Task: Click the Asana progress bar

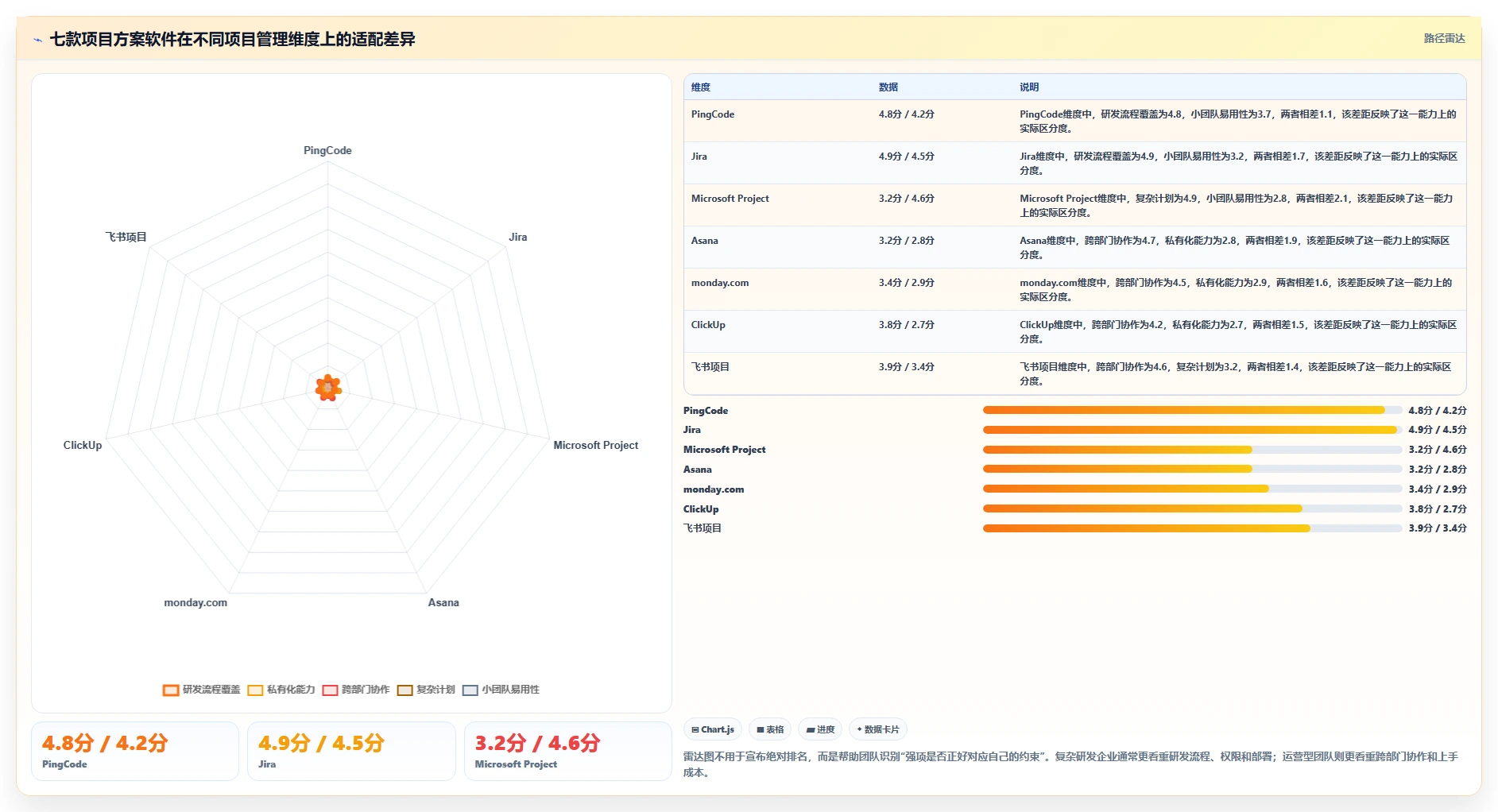Action: [1192, 469]
